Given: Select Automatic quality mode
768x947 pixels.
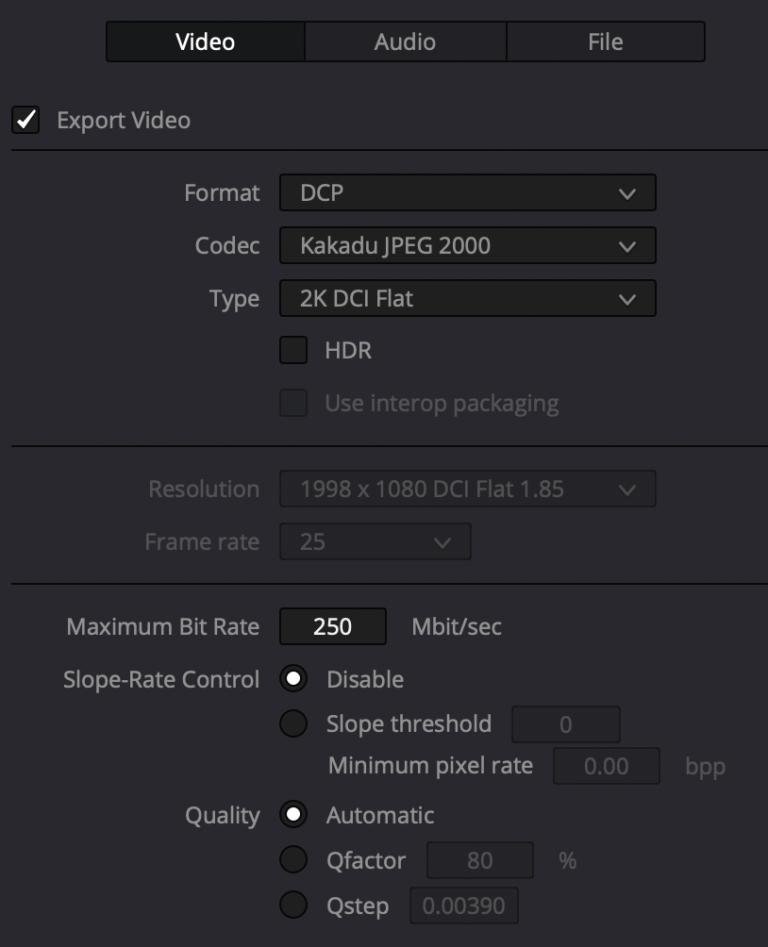Looking at the screenshot, I should tap(295, 815).
